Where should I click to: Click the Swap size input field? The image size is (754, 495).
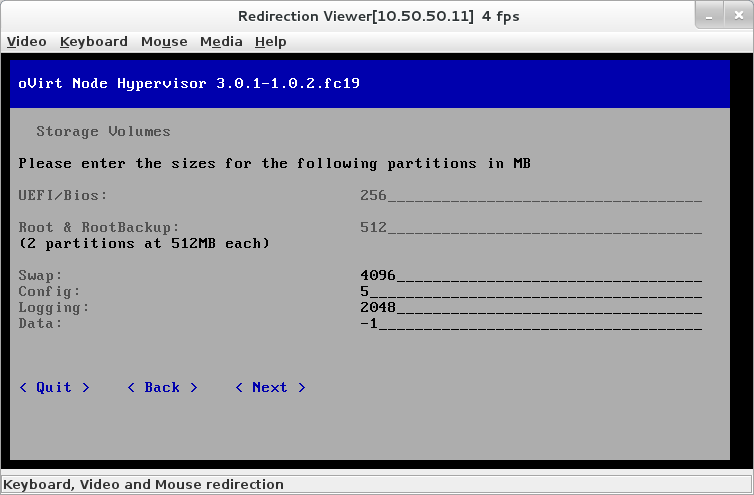[530, 275]
